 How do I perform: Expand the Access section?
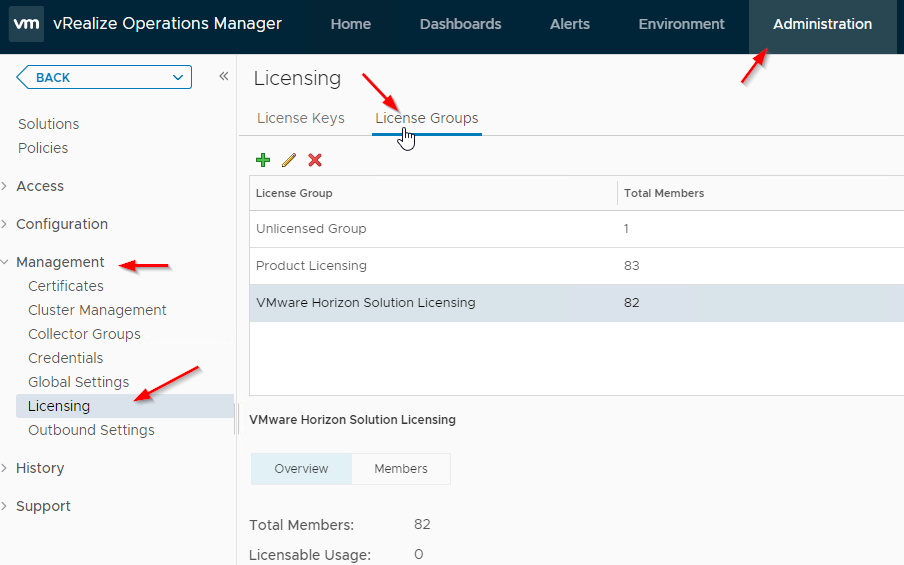pos(5,186)
